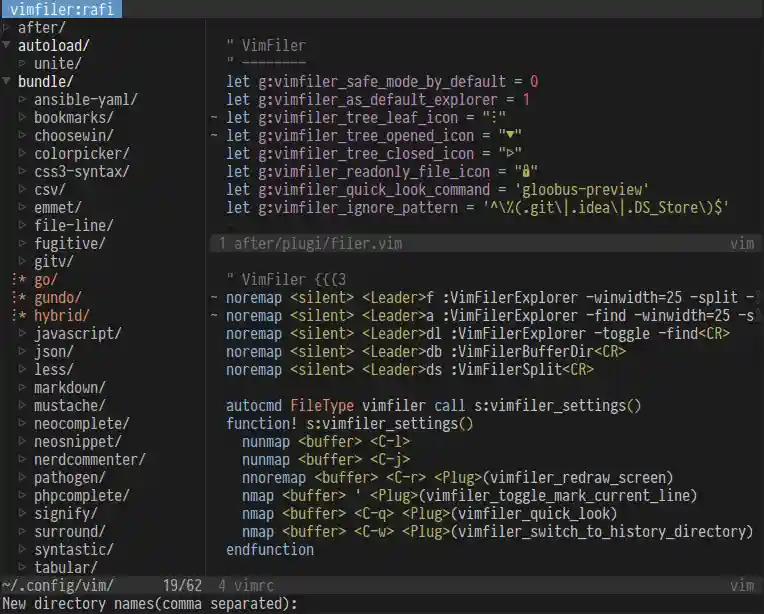The image size is (764, 614).
Task: Expand the css3-syntax/ folder arrow
Action: coord(22,171)
